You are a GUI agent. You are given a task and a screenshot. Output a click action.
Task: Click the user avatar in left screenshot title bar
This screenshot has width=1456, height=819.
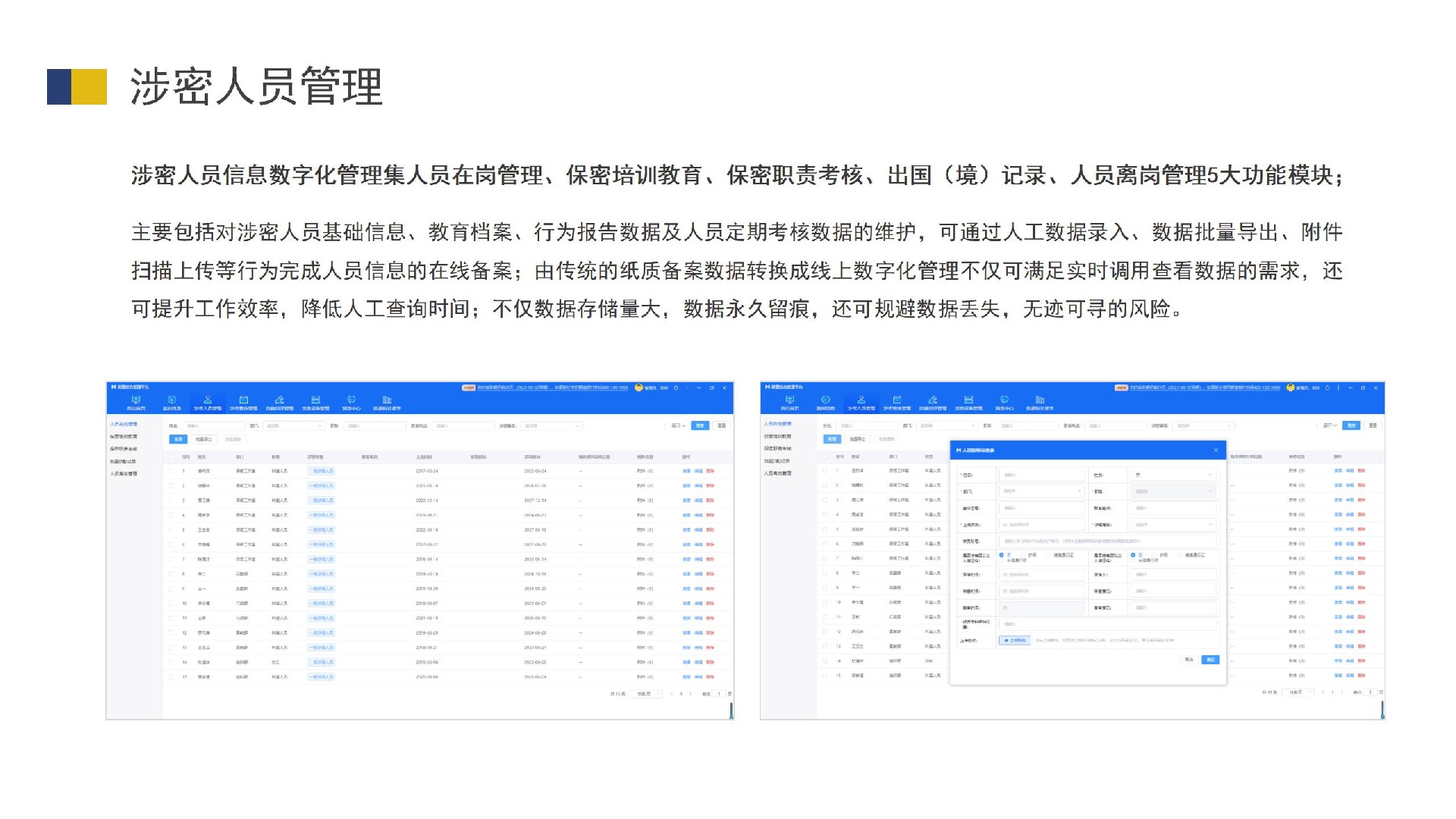pyautogui.click(x=639, y=388)
